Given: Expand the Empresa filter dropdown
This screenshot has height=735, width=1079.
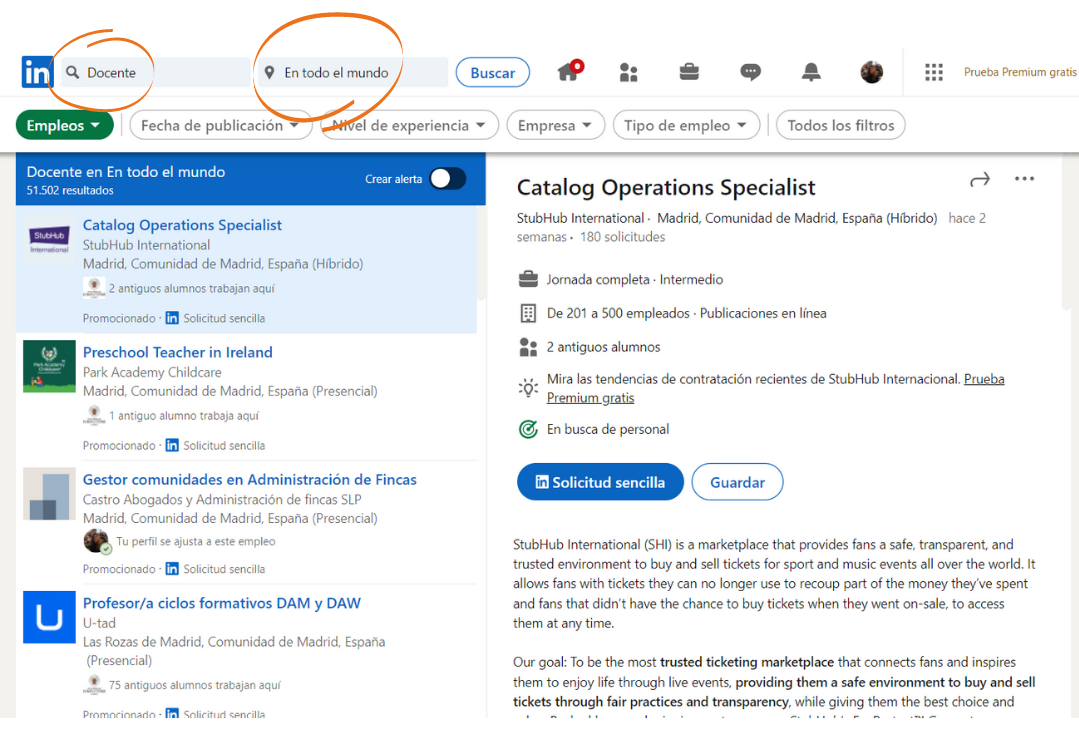Looking at the screenshot, I should (x=555, y=125).
